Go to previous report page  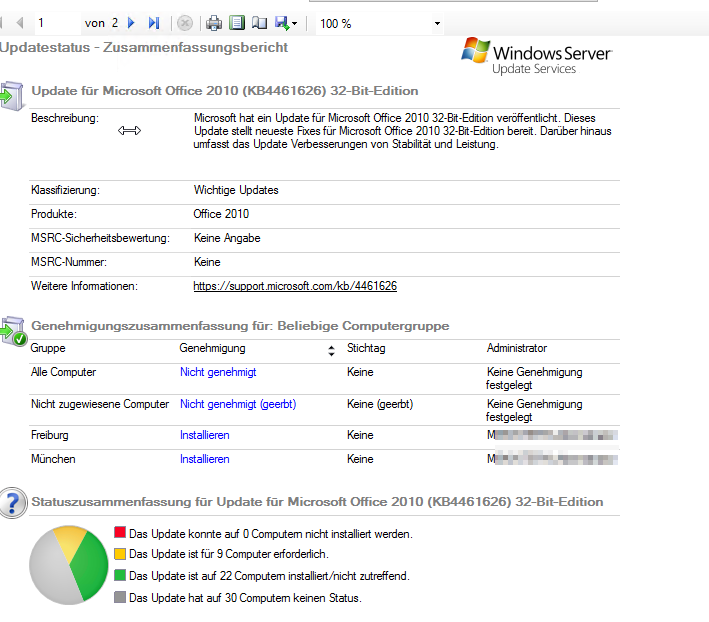point(20,23)
